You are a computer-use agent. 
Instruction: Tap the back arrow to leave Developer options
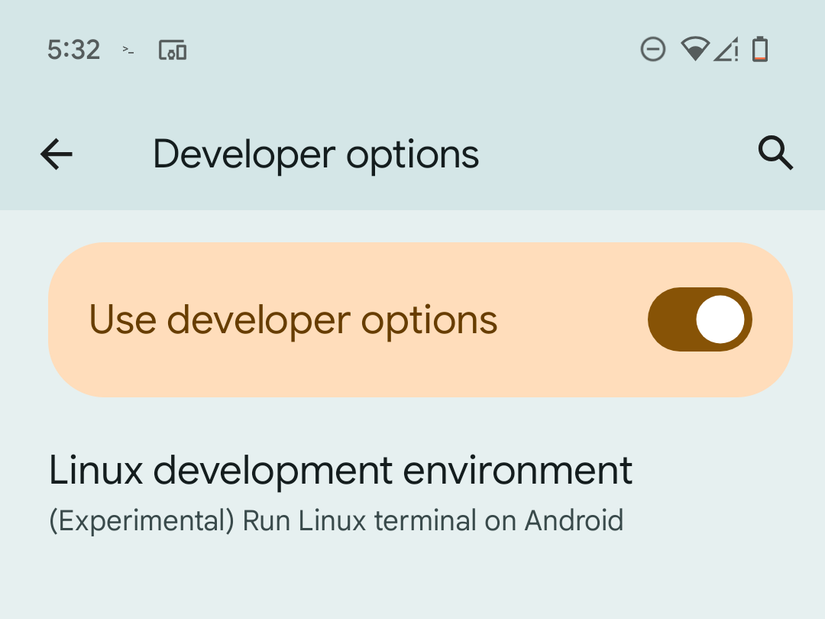pyautogui.click(x=55, y=154)
